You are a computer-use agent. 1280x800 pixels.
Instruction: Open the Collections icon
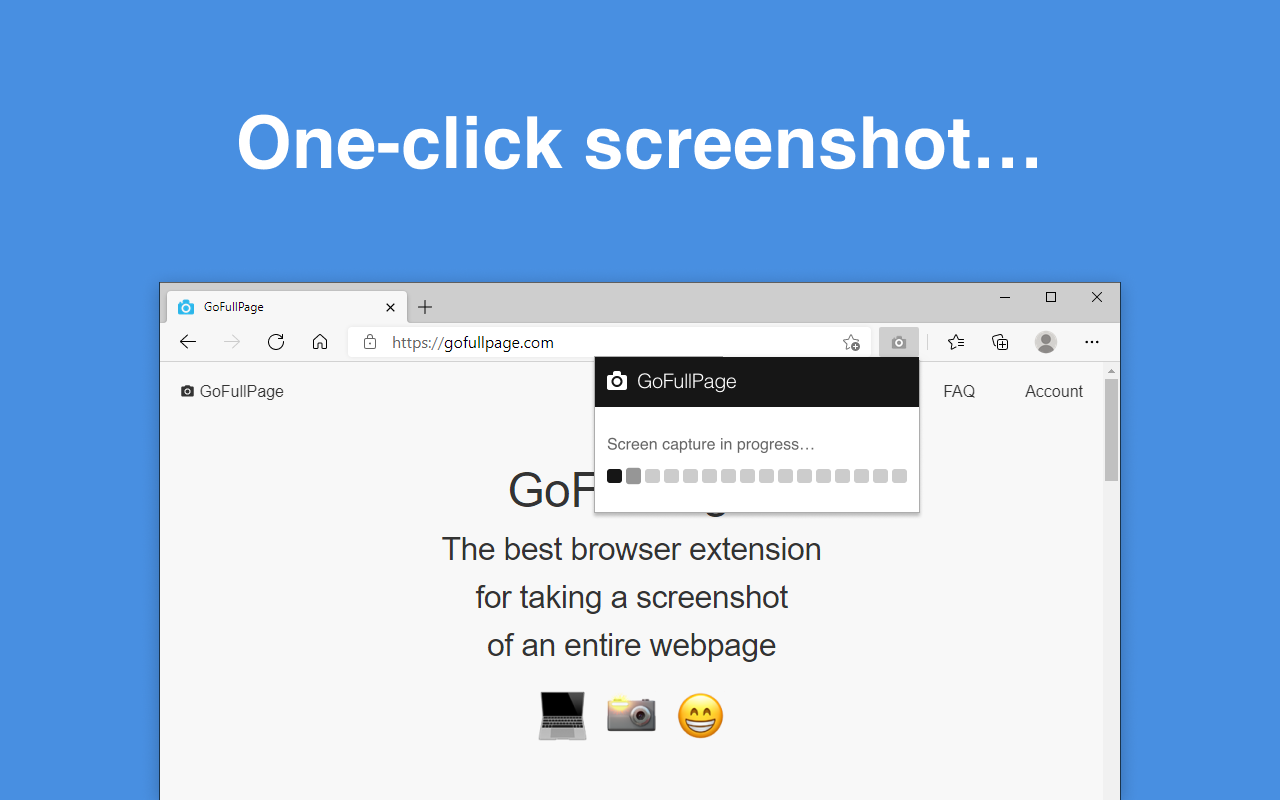point(1000,342)
